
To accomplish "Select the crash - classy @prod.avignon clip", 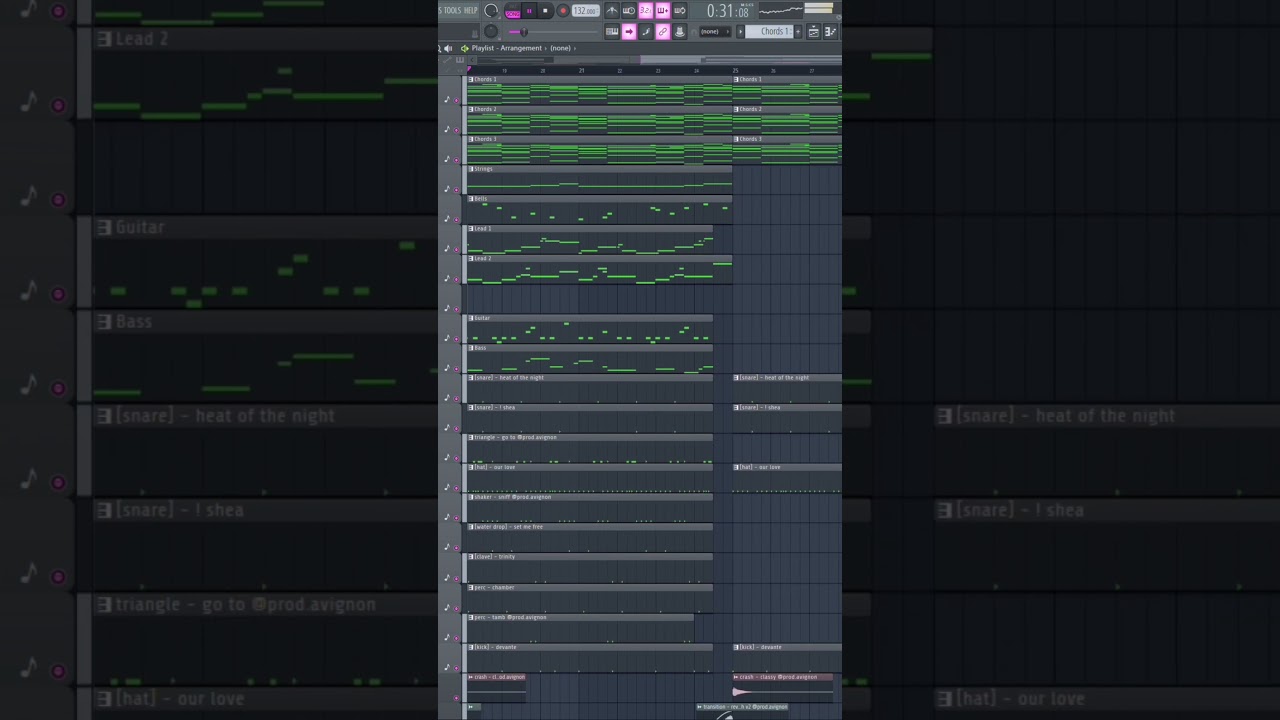I will [x=783, y=687].
